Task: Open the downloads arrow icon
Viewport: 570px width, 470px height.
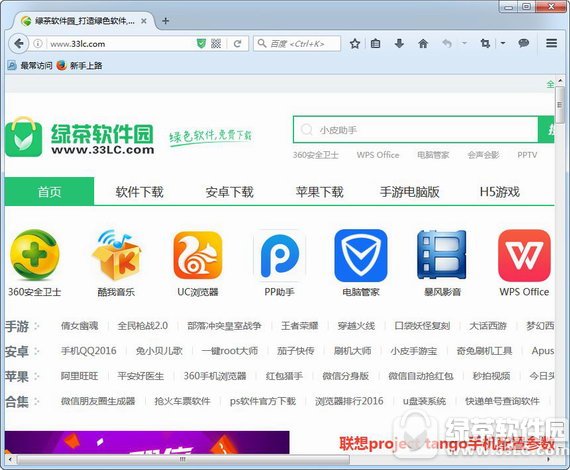Action: 399,44
